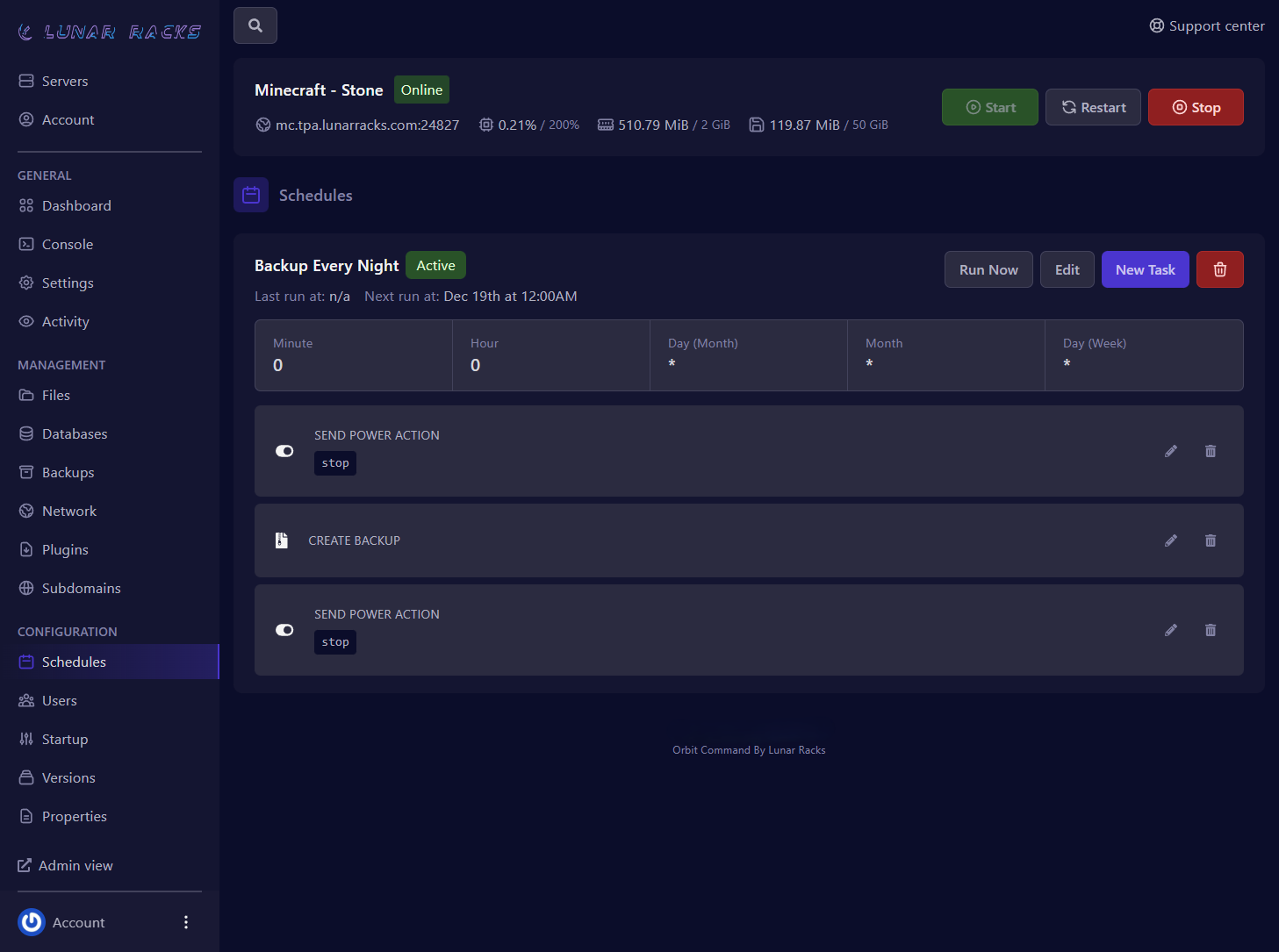1279x952 pixels.
Task: Open the account three-dot options menu
Action: [185, 922]
